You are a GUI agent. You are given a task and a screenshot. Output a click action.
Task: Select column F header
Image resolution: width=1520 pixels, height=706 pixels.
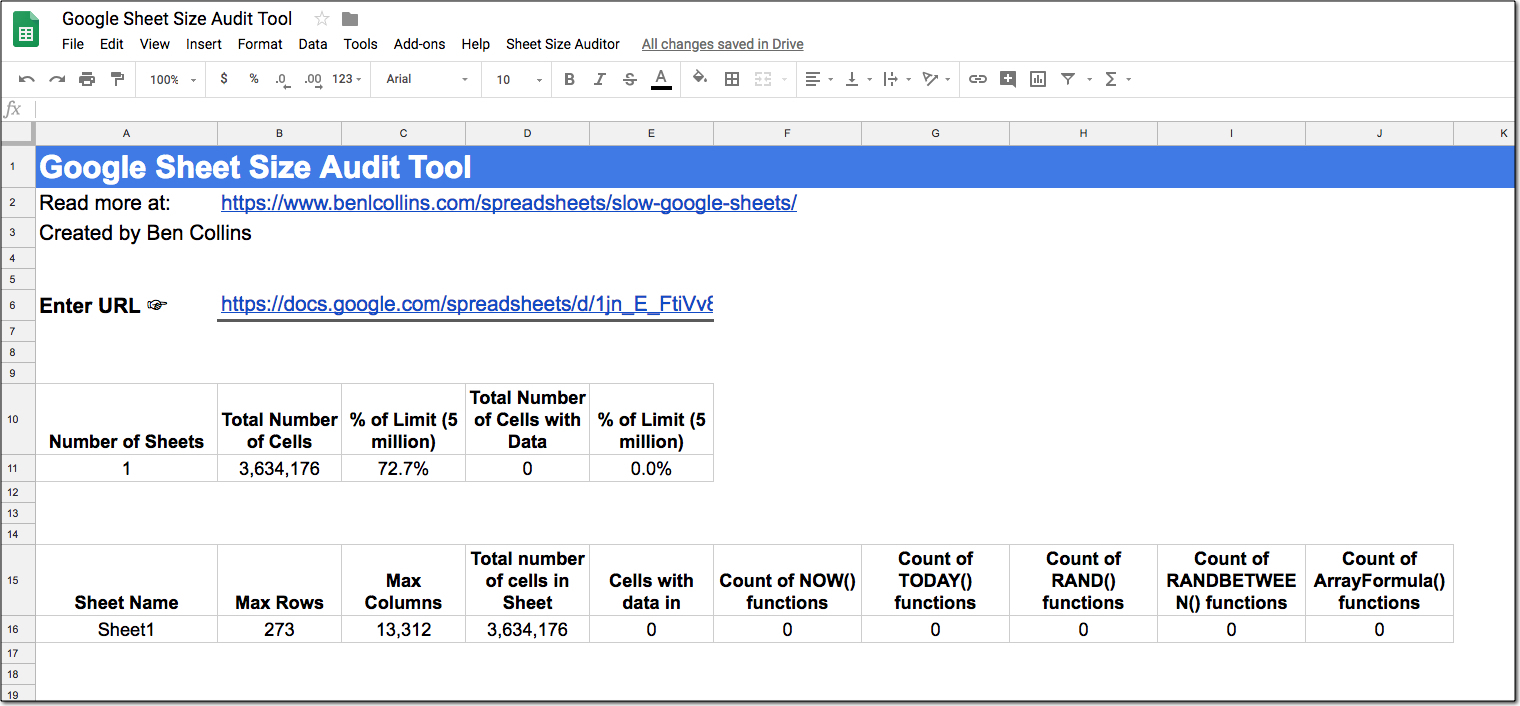[x=787, y=133]
